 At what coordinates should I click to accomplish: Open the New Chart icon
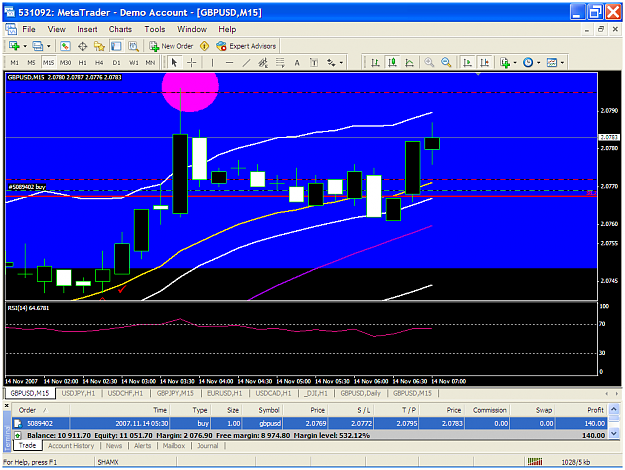(14, 46)
